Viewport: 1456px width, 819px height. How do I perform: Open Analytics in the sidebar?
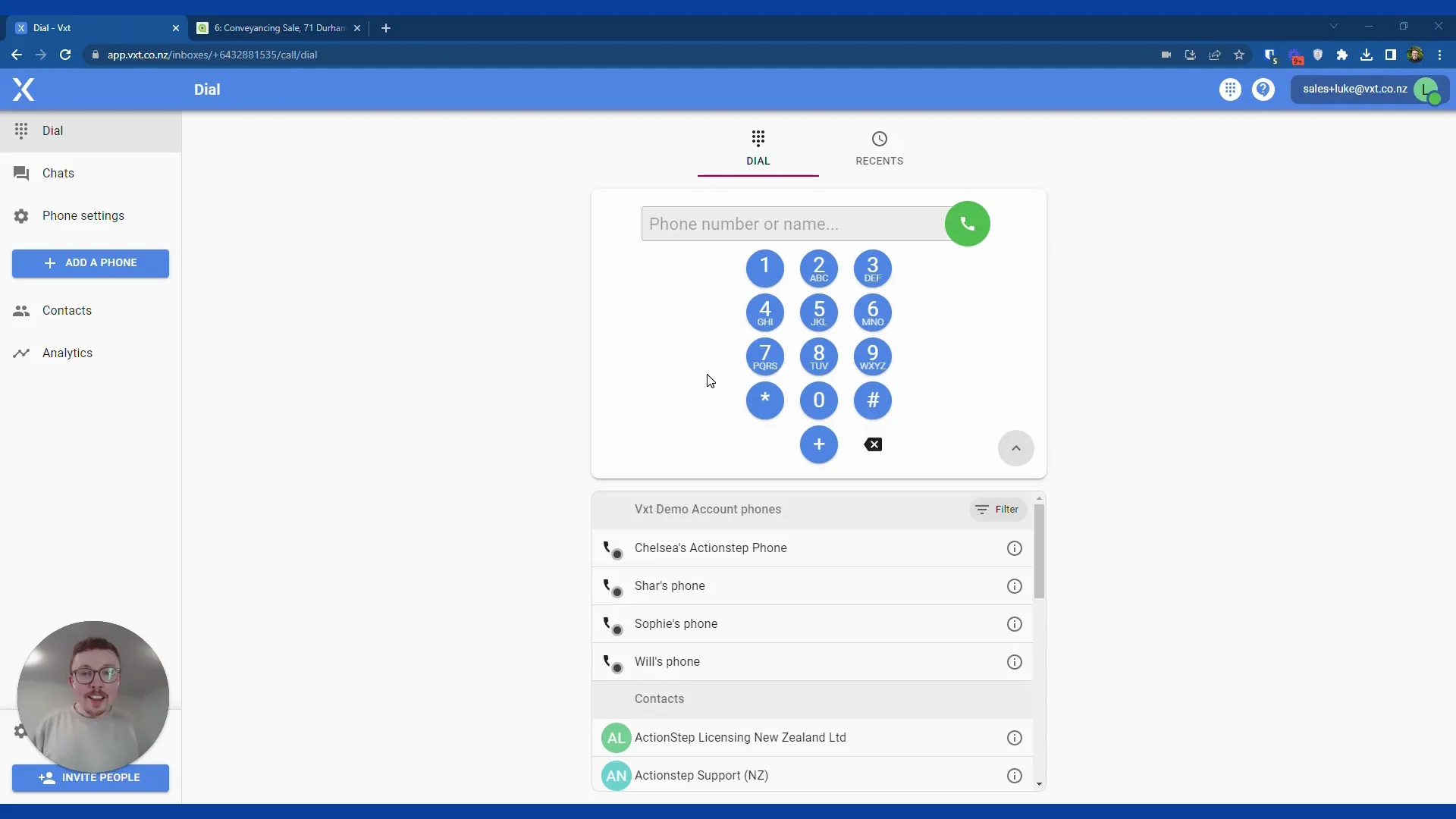click(67, 353)
